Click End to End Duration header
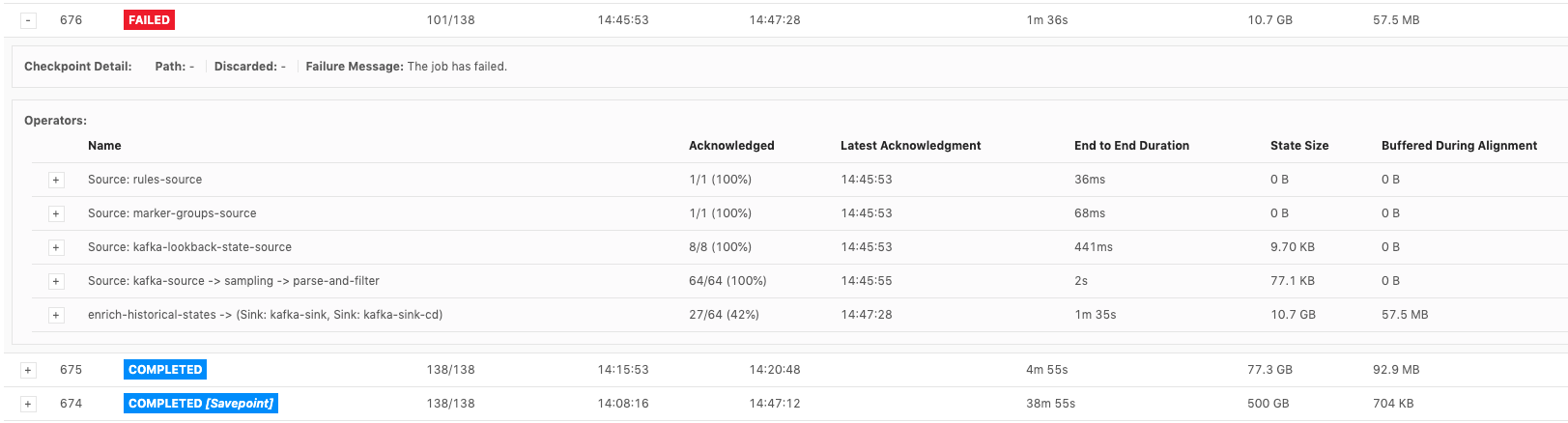 click(1131, 146)
